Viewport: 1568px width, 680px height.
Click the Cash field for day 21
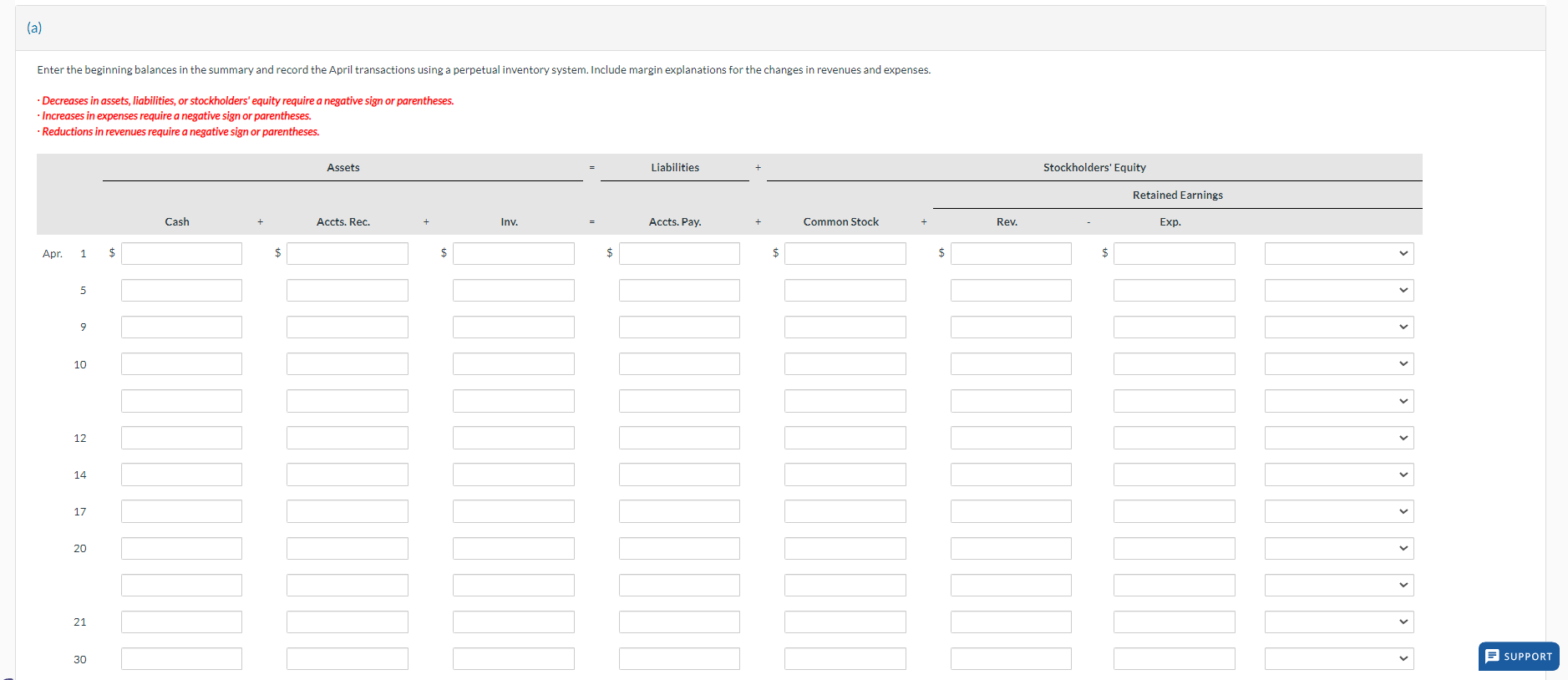pos(181,622)
